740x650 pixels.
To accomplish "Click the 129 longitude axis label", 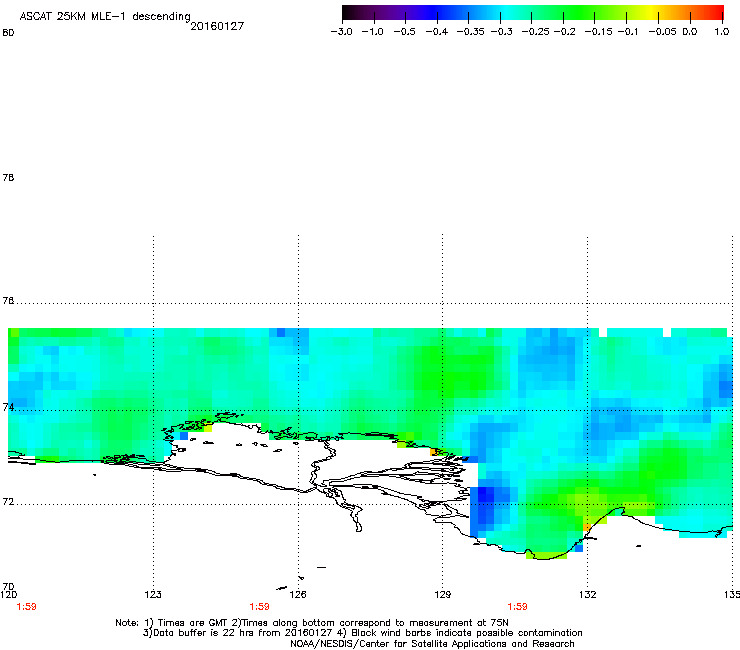I will pos(443,594).
